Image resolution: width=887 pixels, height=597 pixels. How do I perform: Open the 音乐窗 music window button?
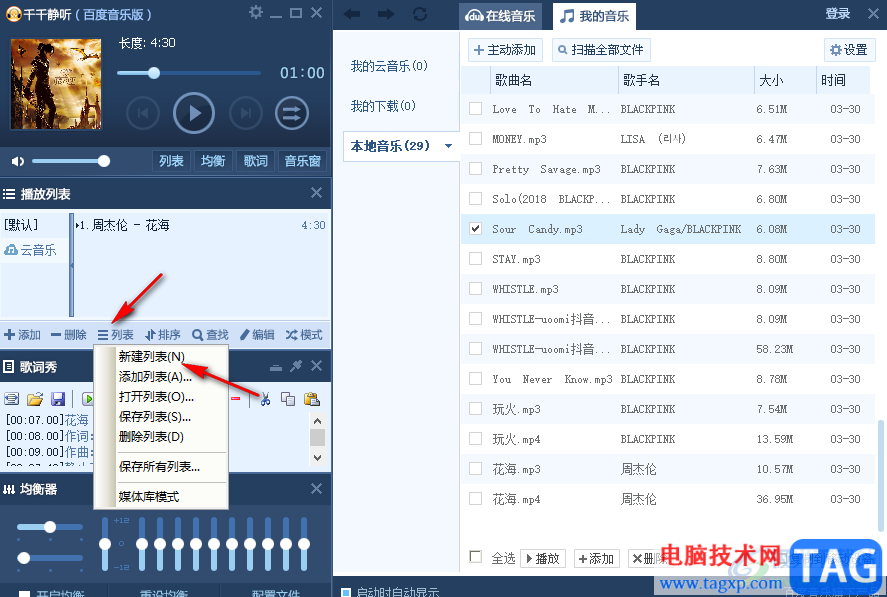(303, 161)
